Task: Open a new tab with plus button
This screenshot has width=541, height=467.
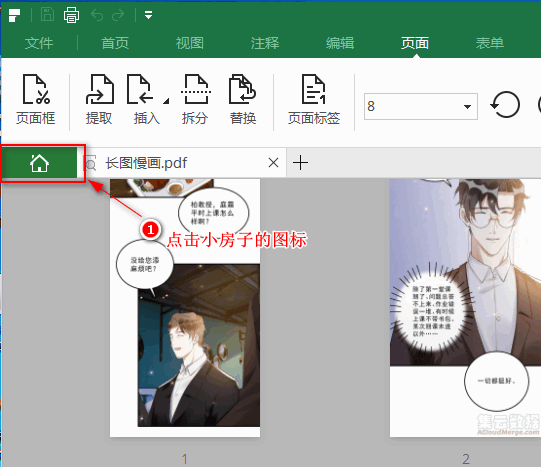Action: tap(300, 162)
